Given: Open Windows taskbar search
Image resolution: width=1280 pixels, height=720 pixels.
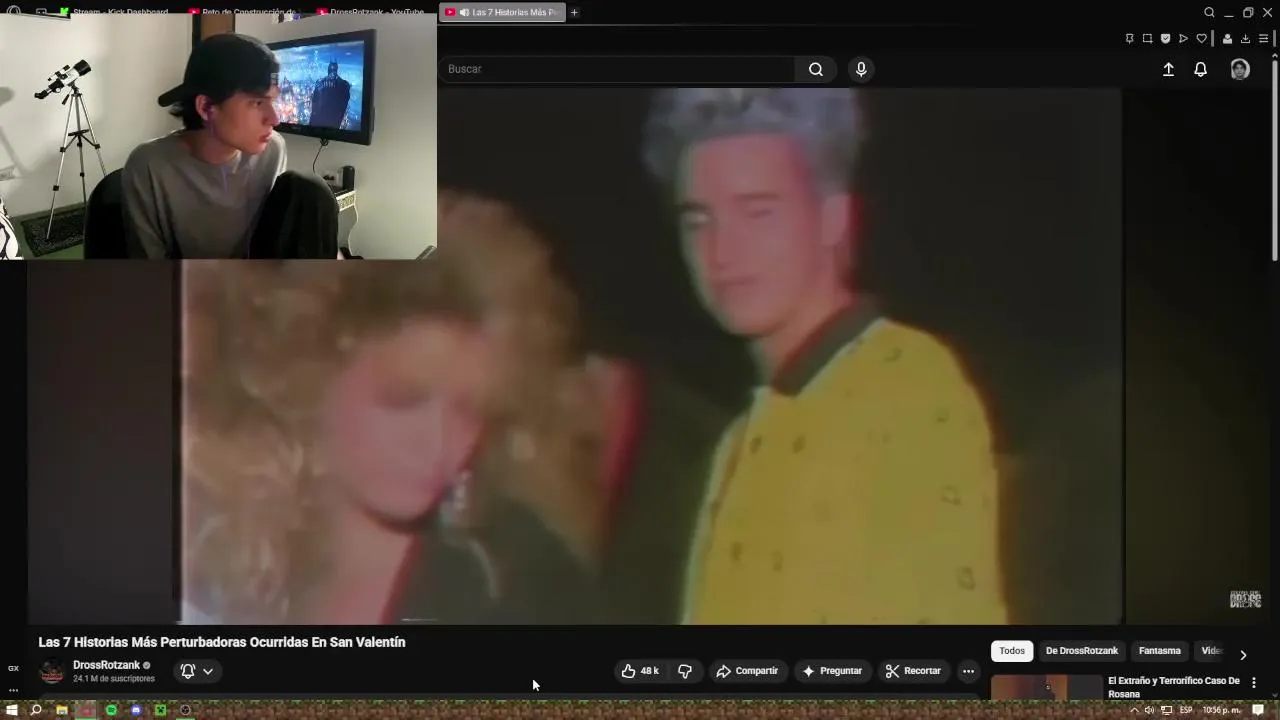Looking at the screenshot, I should coord(36,710).
